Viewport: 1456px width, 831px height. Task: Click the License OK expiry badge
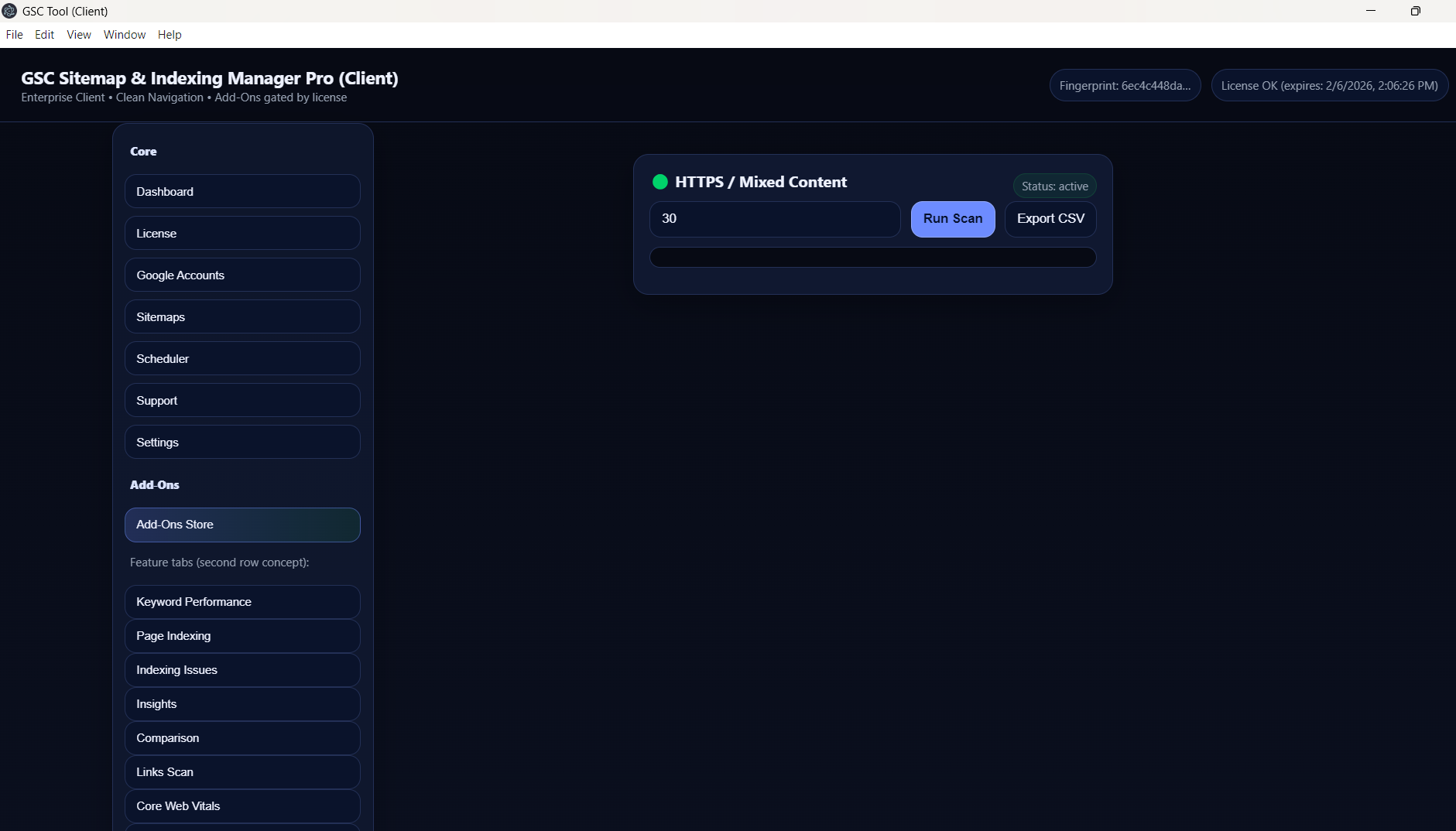point(1329,85)
